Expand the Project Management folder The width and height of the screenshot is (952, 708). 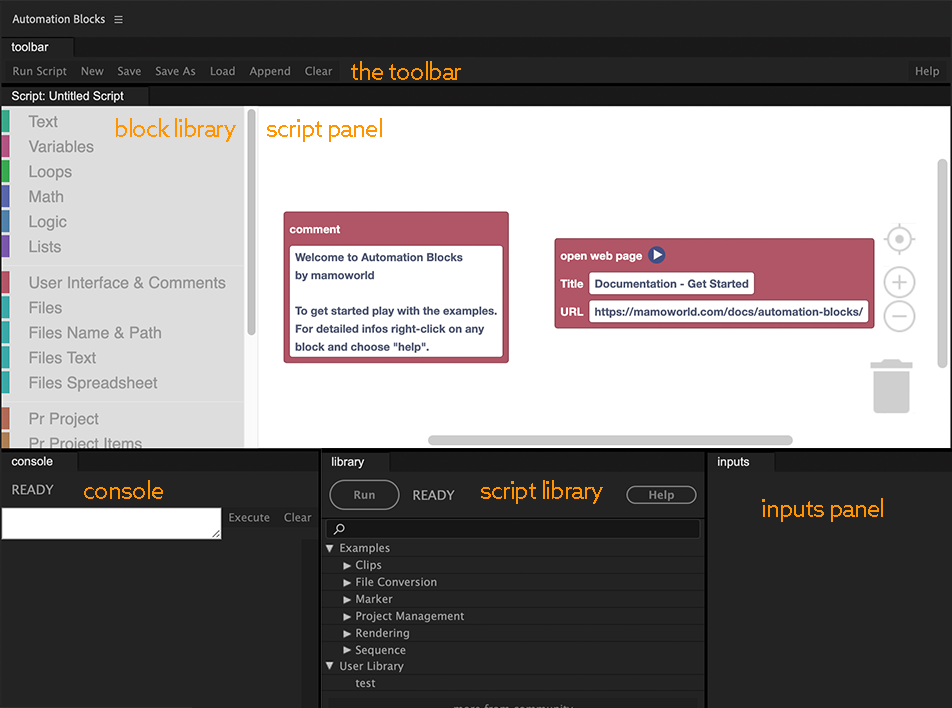click(347, 616)
